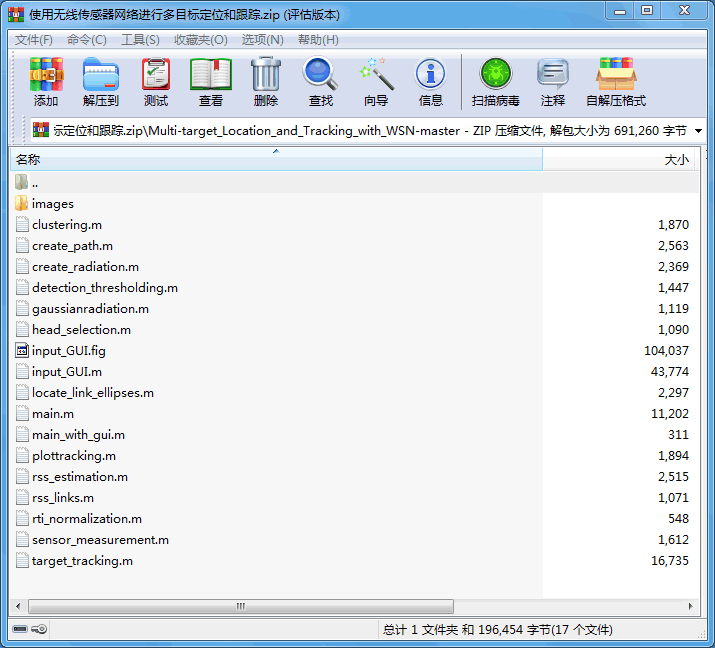Minimize the WinRAR window
The image size is (715, 648).
(x=620, y=11)
